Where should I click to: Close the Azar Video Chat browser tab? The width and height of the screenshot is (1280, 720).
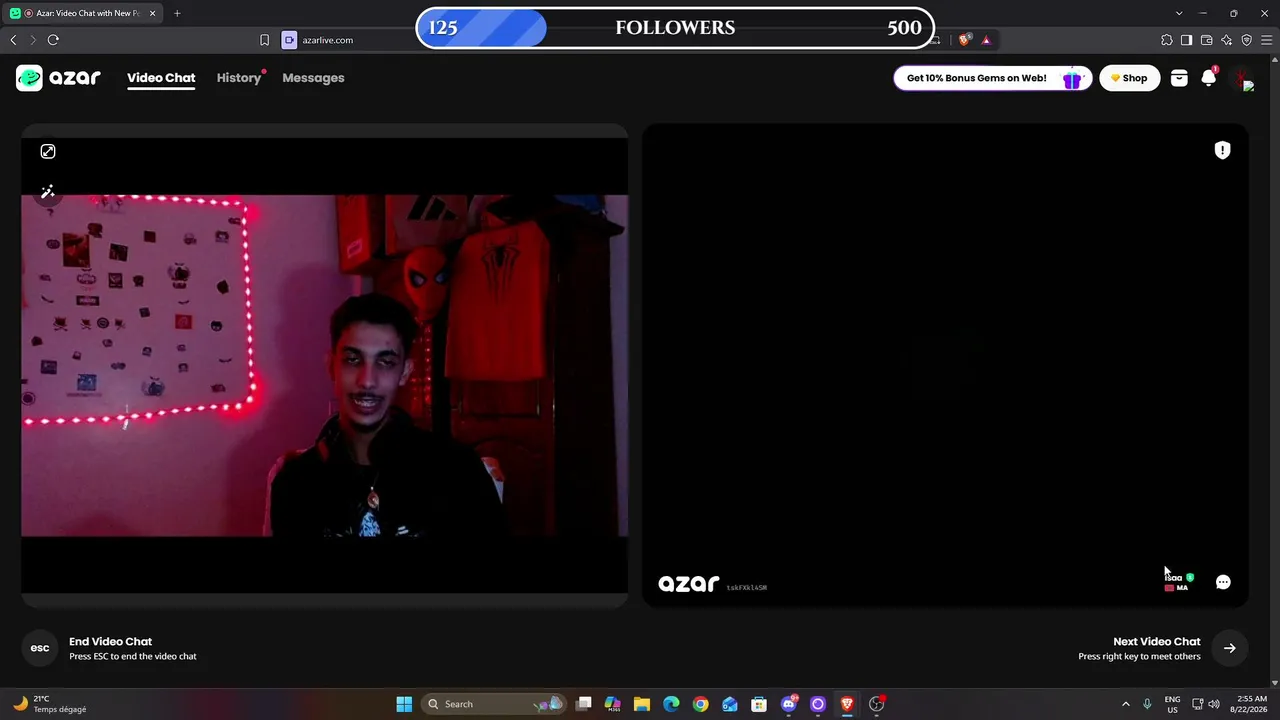152,13
